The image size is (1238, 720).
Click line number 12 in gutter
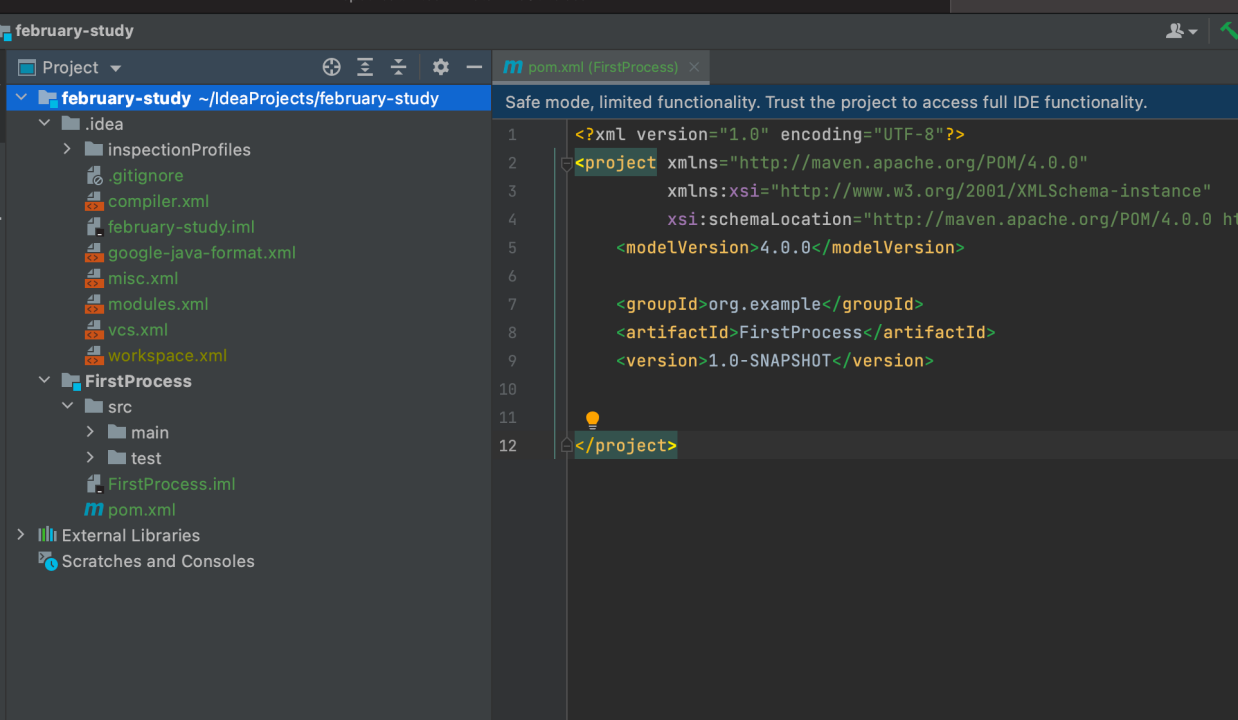point(508,445)
